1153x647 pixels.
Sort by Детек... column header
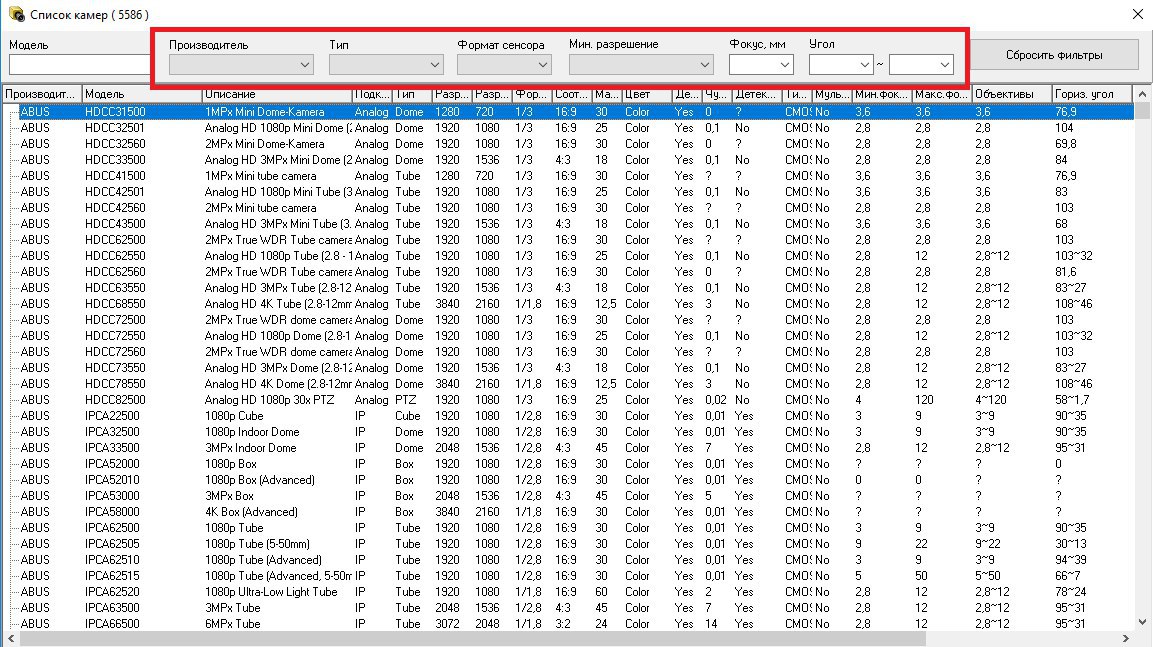coord(757,94)
